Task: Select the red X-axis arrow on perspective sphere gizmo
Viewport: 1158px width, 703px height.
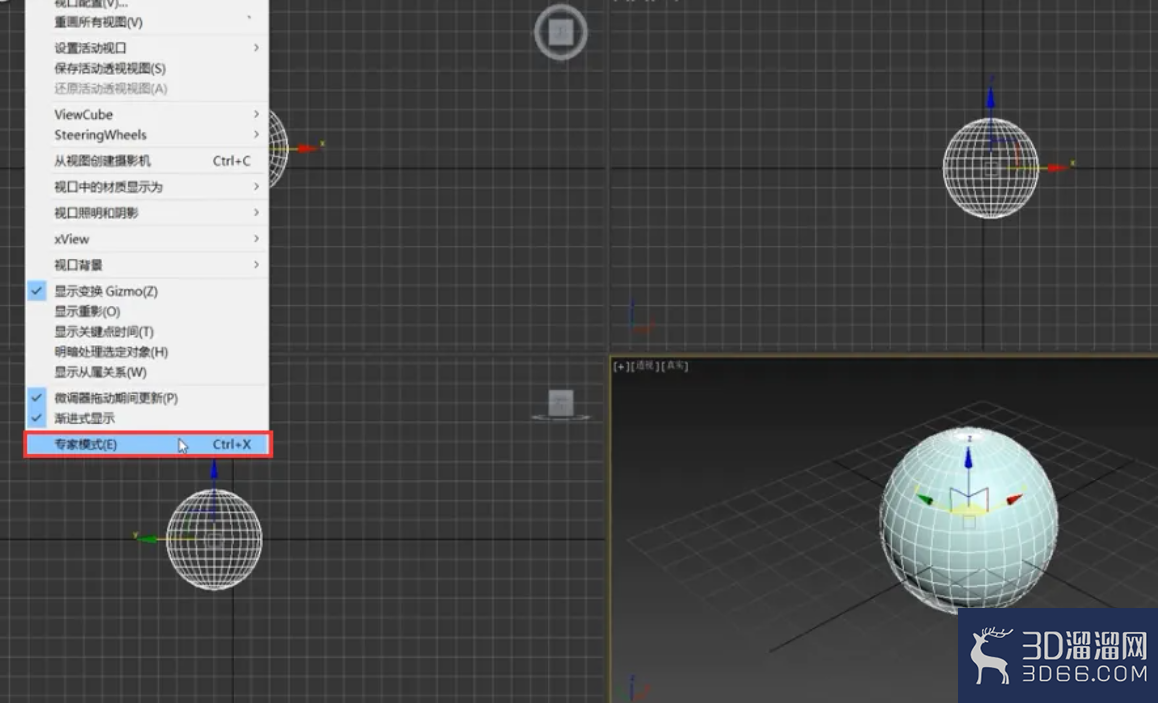Action: 1015,499
